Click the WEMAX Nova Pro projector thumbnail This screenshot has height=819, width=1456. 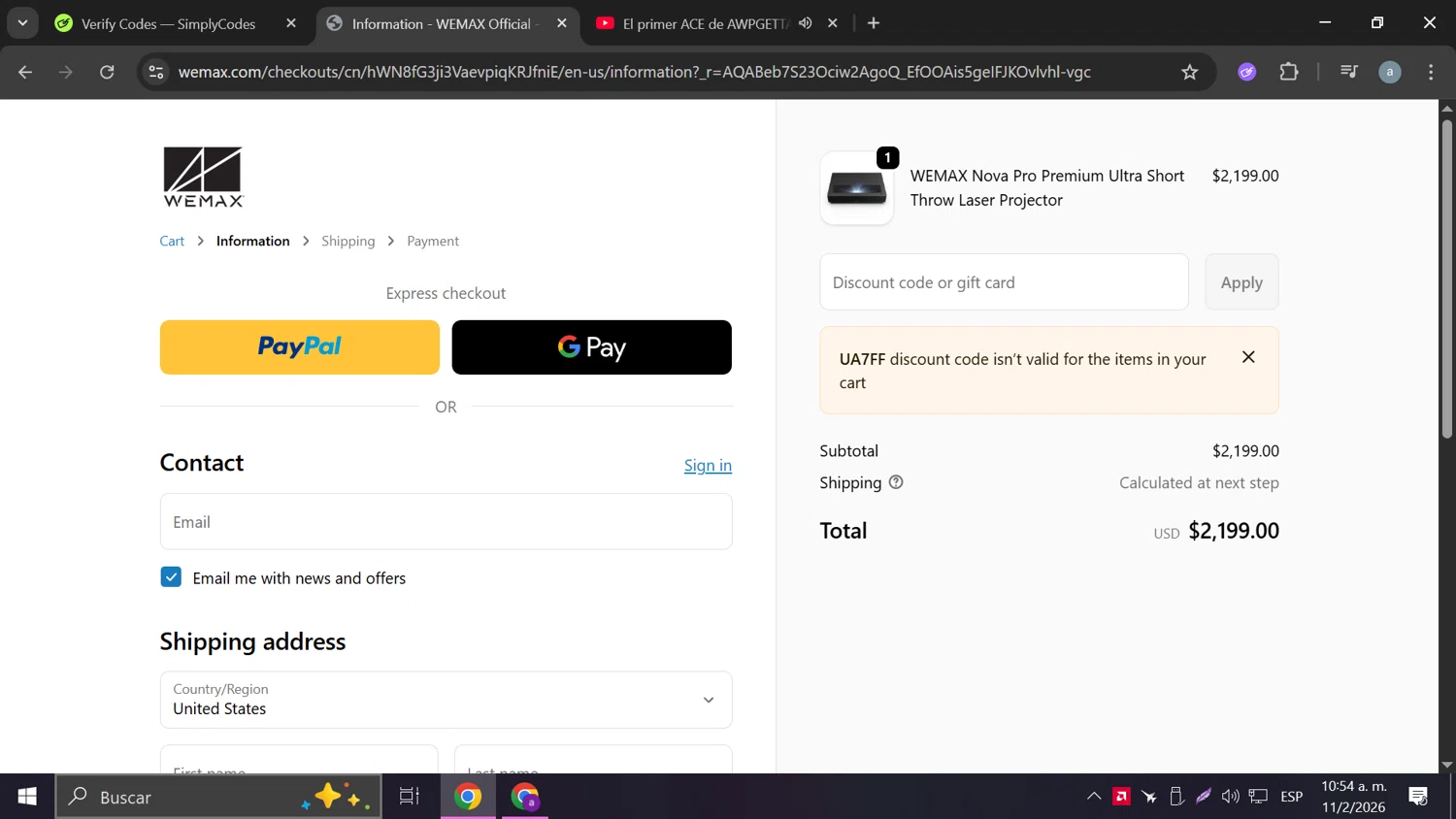pyautogui.click(x=856, y=188)
